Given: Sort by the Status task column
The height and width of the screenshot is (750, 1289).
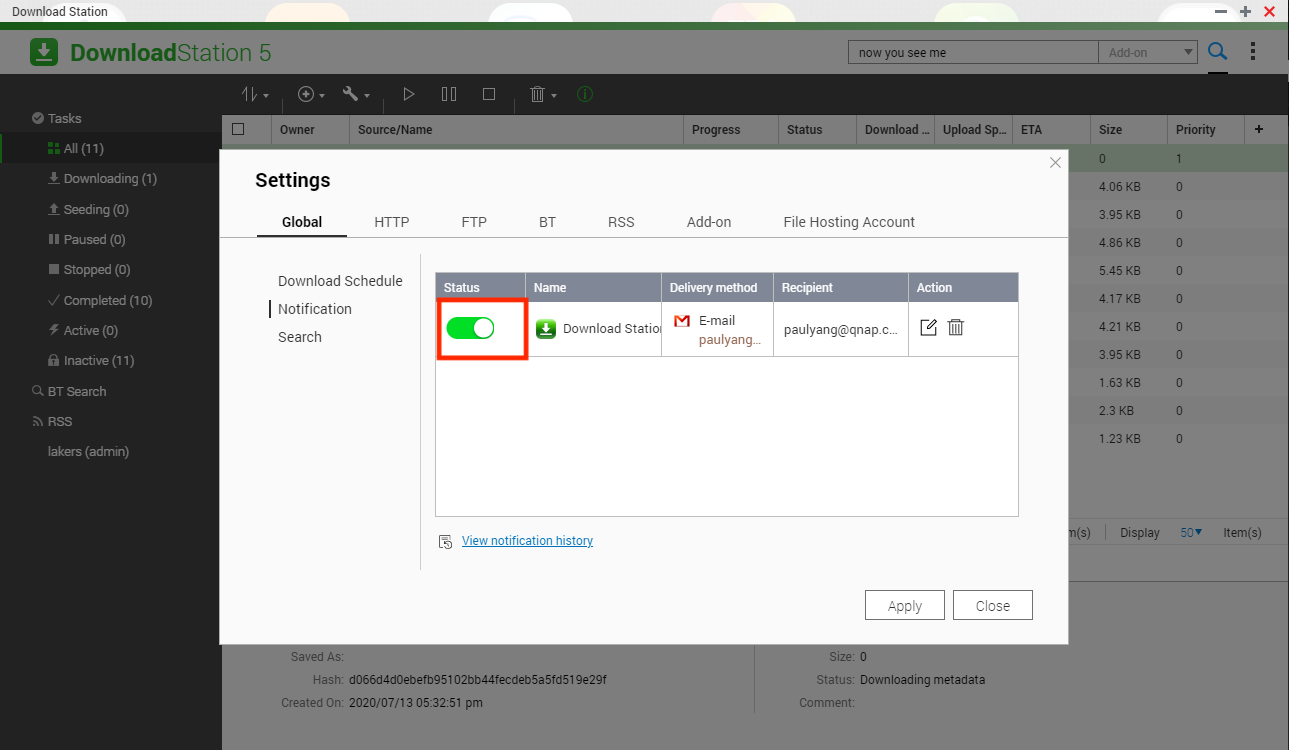Looking at the screenshot, I should (817, 129).
